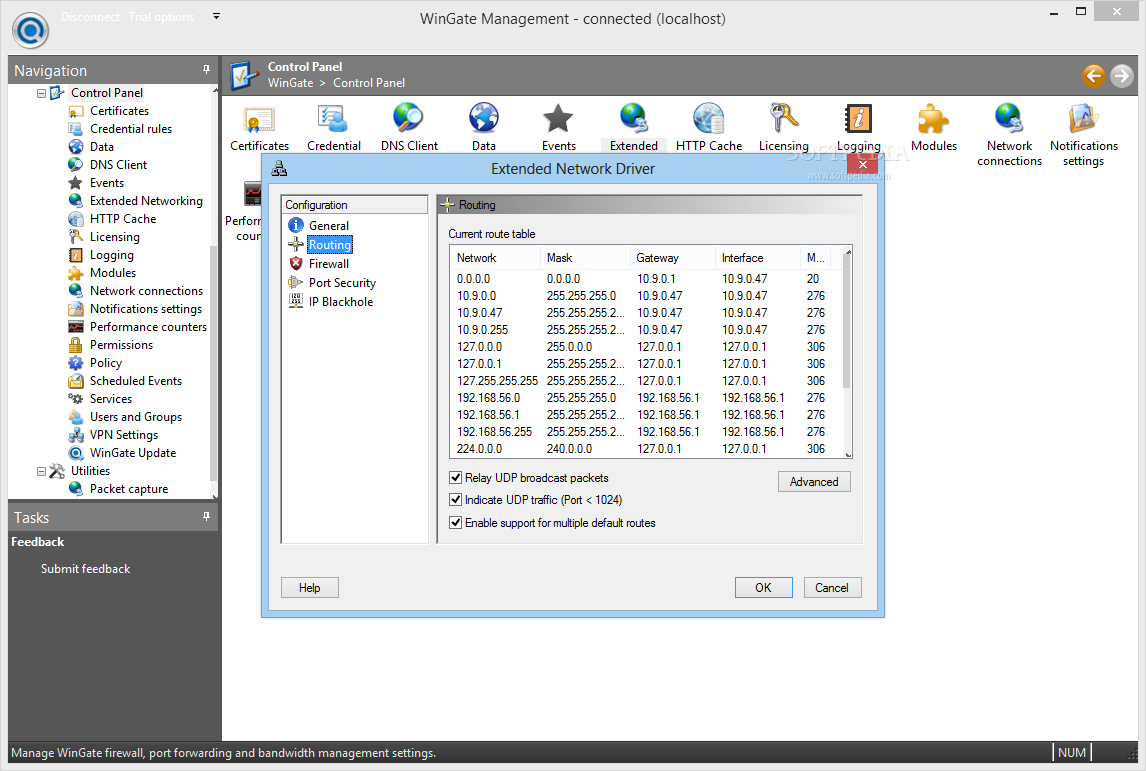Image resolution: width=1146 pixels, height=771 pixels.
Task: Click Trial options in the title bar
Action: point(161,17)
